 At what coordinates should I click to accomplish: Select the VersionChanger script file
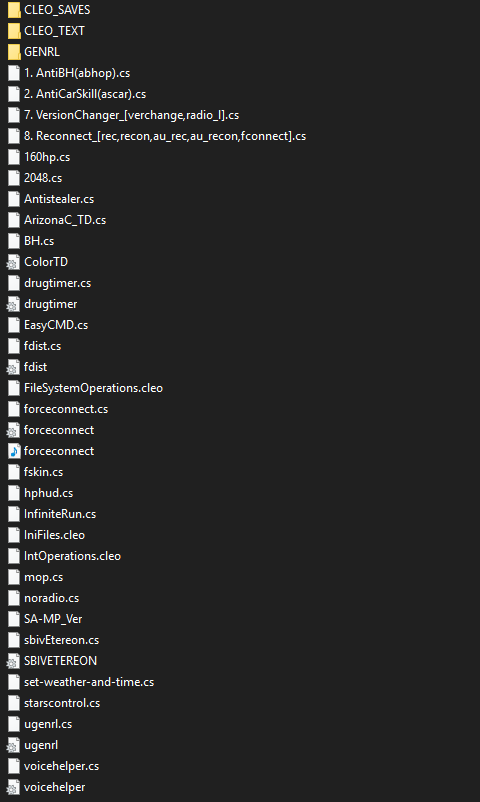[132, 115]
